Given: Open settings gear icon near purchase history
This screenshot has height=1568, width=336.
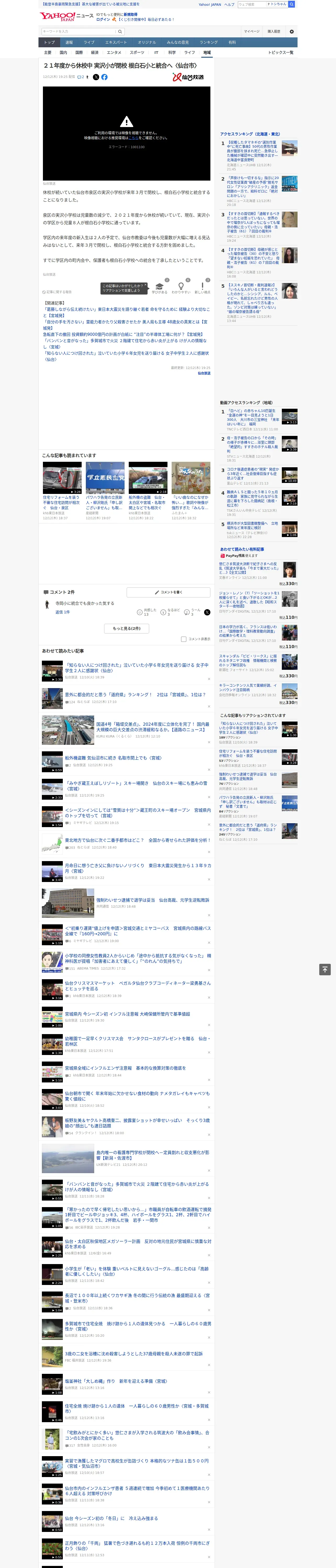Looking at the screenshot, I should tap(292, 32).
